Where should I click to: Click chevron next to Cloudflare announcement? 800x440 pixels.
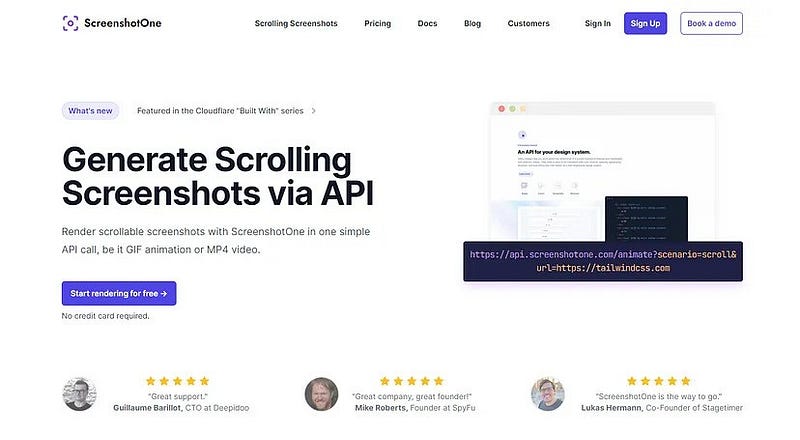(x=313, y=111)
